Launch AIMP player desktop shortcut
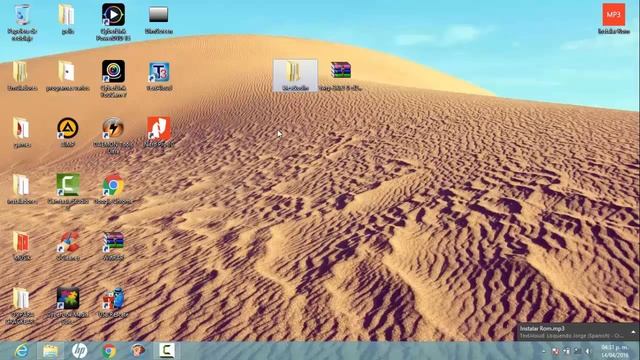 click(68, 132)
